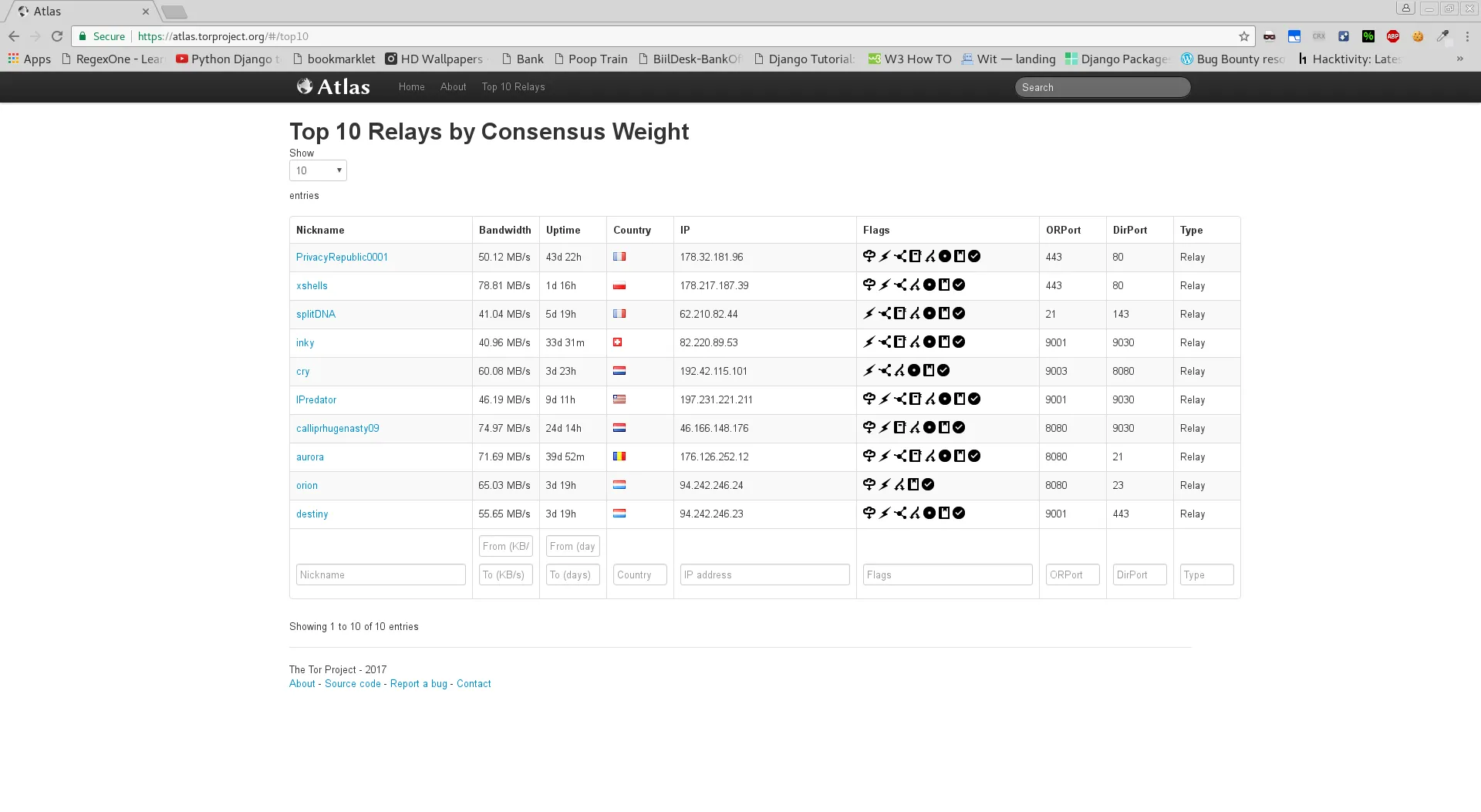This screenshot has height=812, width=1481.
Task: Sort table by Bandwidth column header
Action: point(505,230)
